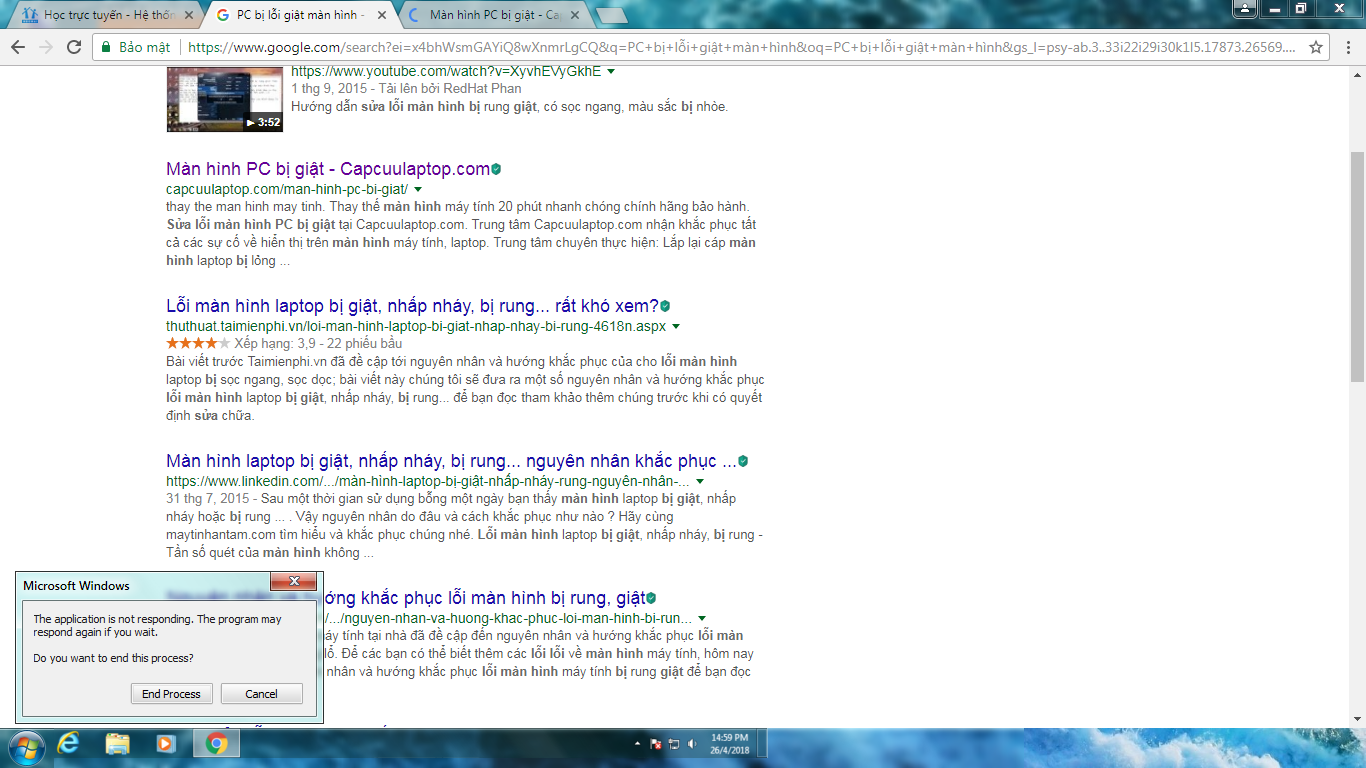This screenshot has width=1366, height=768.
Task: Click the browser back arrow
Action: pyautogui.click(x=18, y=47)
